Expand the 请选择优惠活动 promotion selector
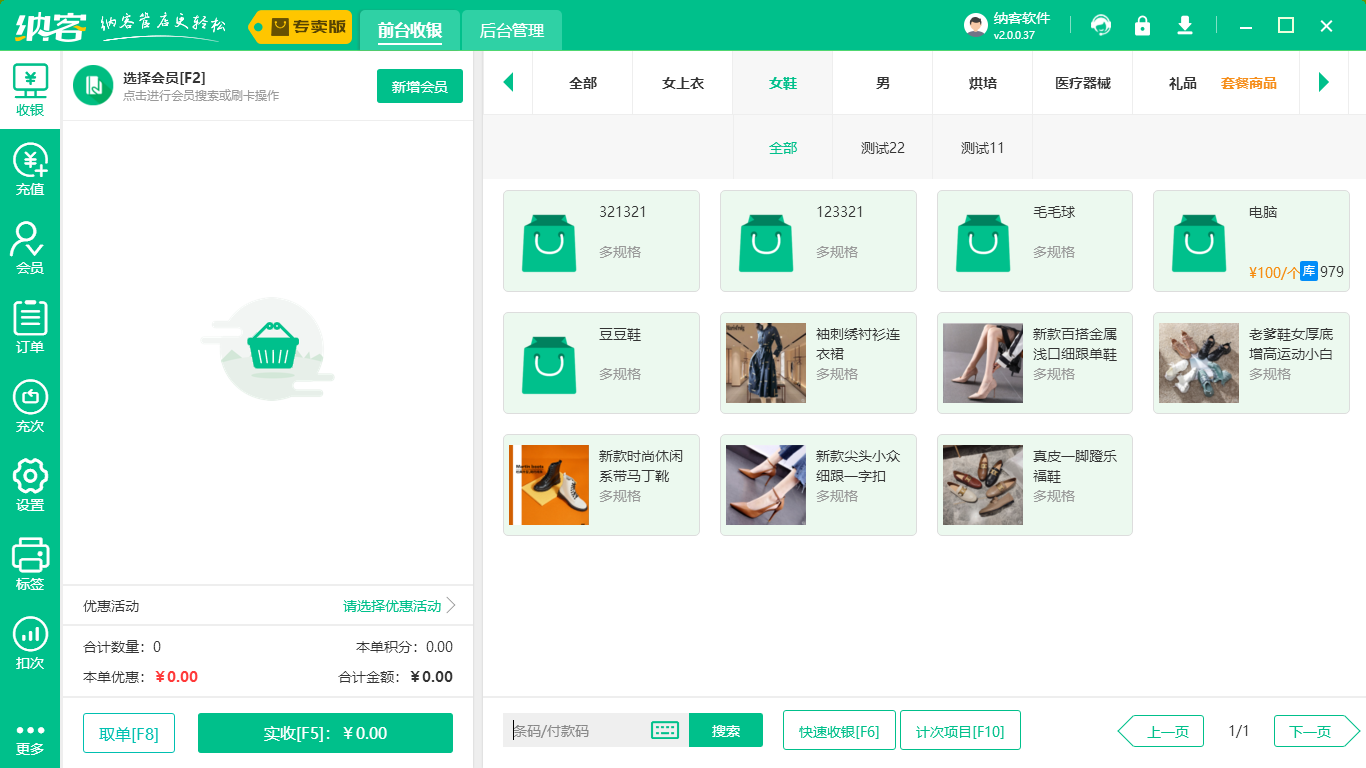Image resolution: width=1366 pixels, height=768 pixels. click(391, 605)
